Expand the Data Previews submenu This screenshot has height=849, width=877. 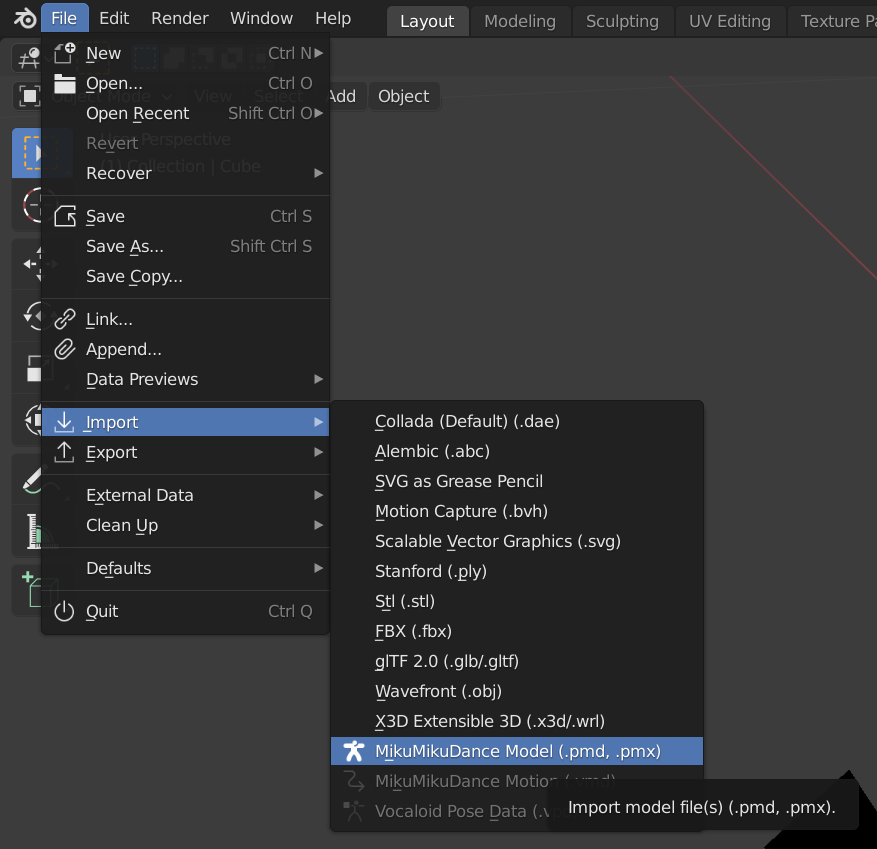[x=319, y=379]
